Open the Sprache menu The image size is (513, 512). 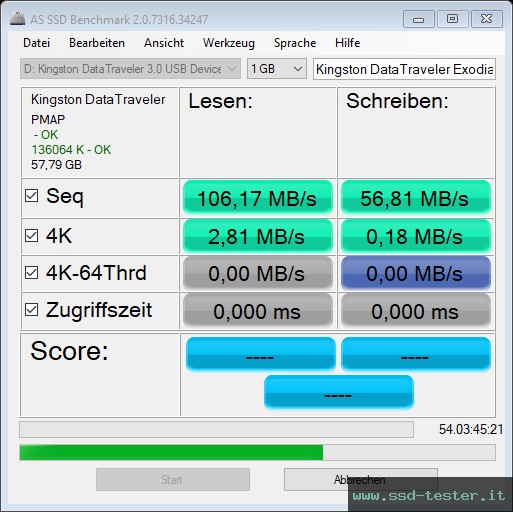coord(295,43)
